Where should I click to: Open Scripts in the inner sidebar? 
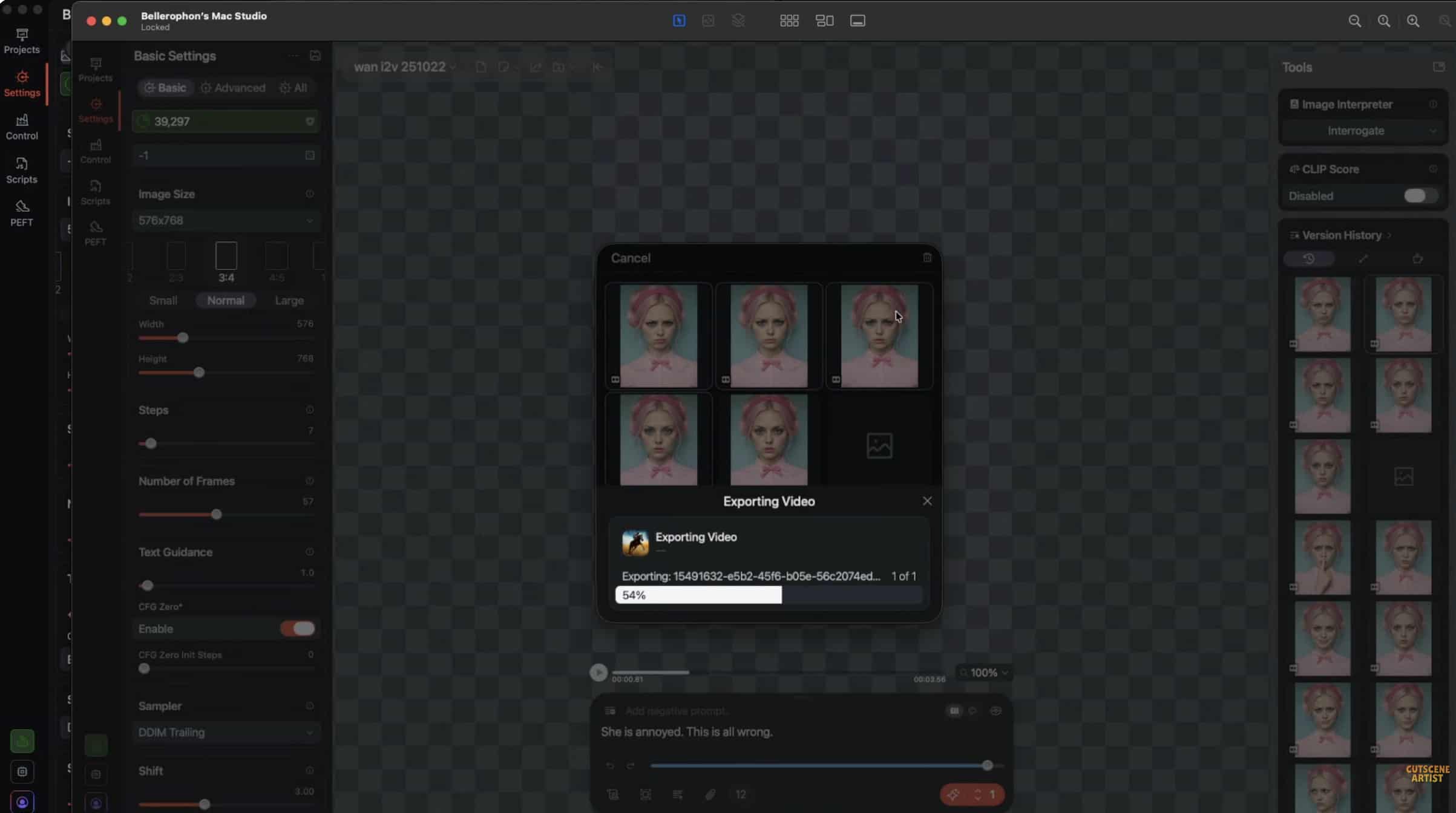click(95, 192)
